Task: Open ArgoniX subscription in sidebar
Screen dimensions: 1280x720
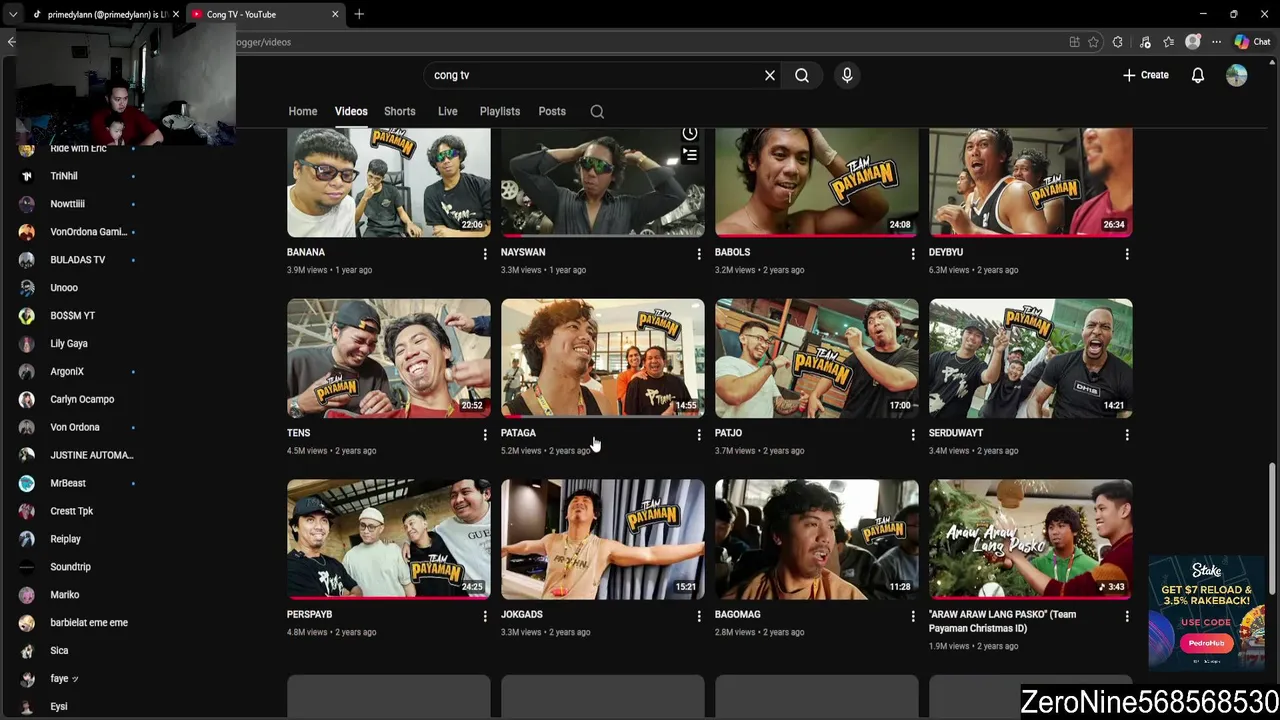Action: (67, 371)
